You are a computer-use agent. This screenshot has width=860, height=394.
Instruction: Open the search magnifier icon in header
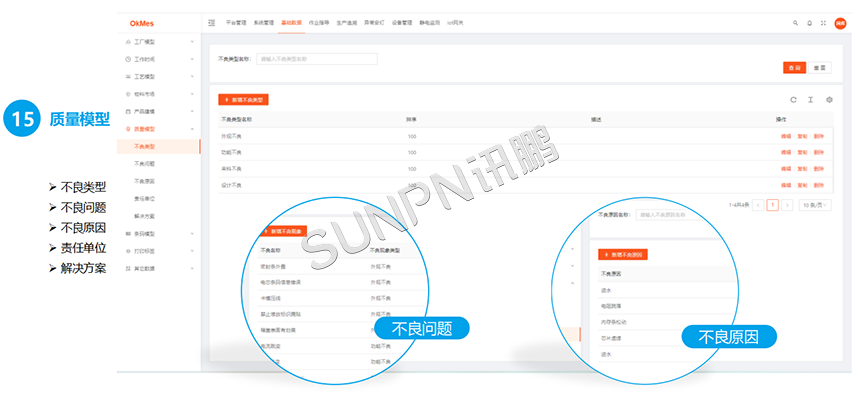coord(795,23)
